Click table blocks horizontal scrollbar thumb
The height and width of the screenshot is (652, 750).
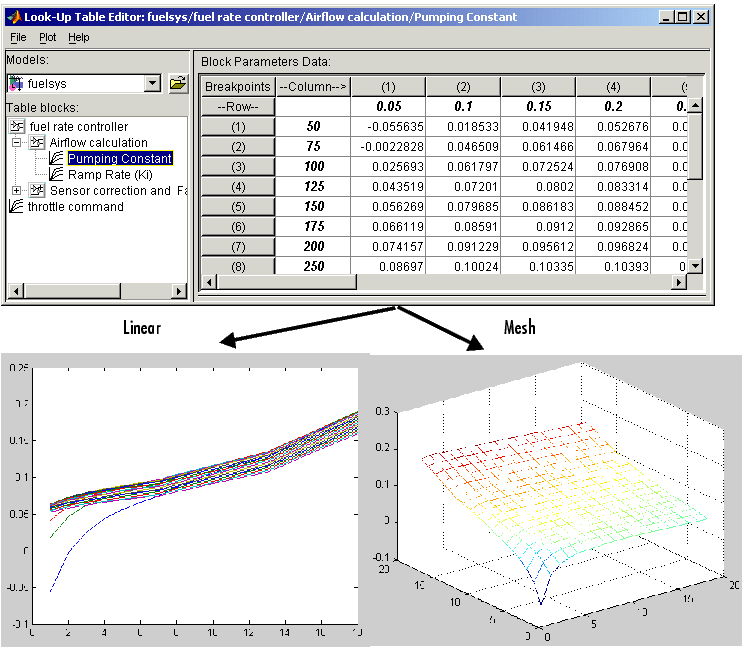click(73, 290)
